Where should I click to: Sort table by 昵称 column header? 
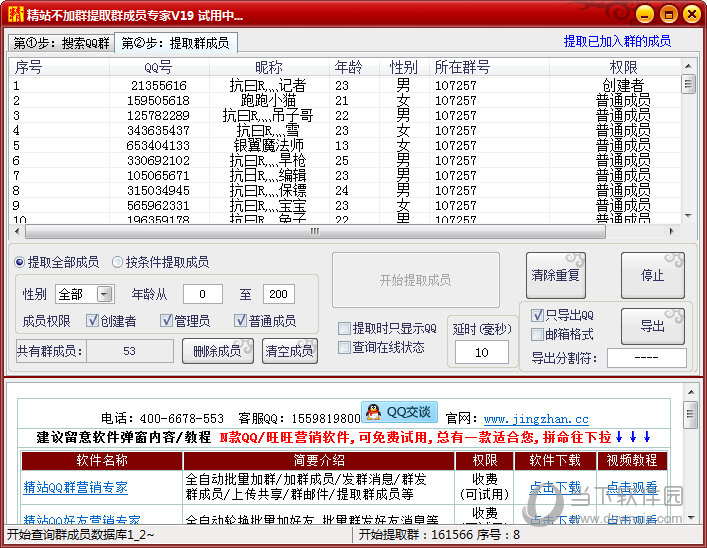pos(269,67)
